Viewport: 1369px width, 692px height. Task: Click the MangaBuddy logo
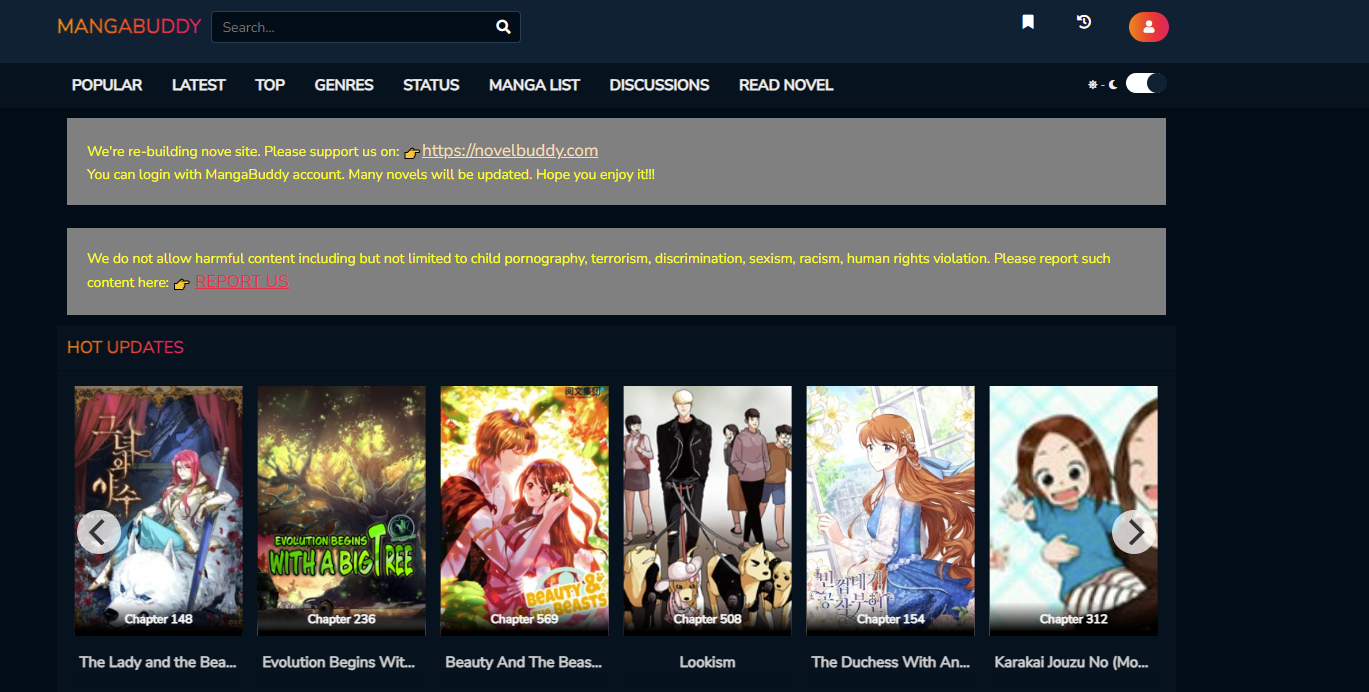point(129,27)
